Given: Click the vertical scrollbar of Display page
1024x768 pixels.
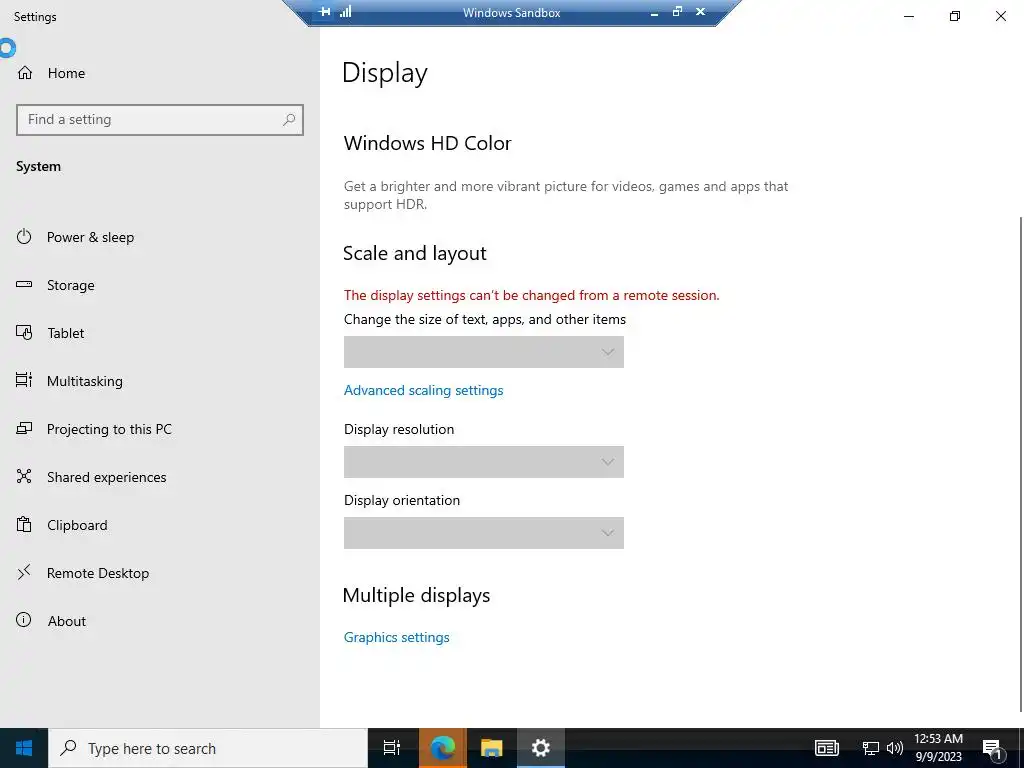Looking at the screenshot, I should pyautogui.click(x=1020, y=464).
